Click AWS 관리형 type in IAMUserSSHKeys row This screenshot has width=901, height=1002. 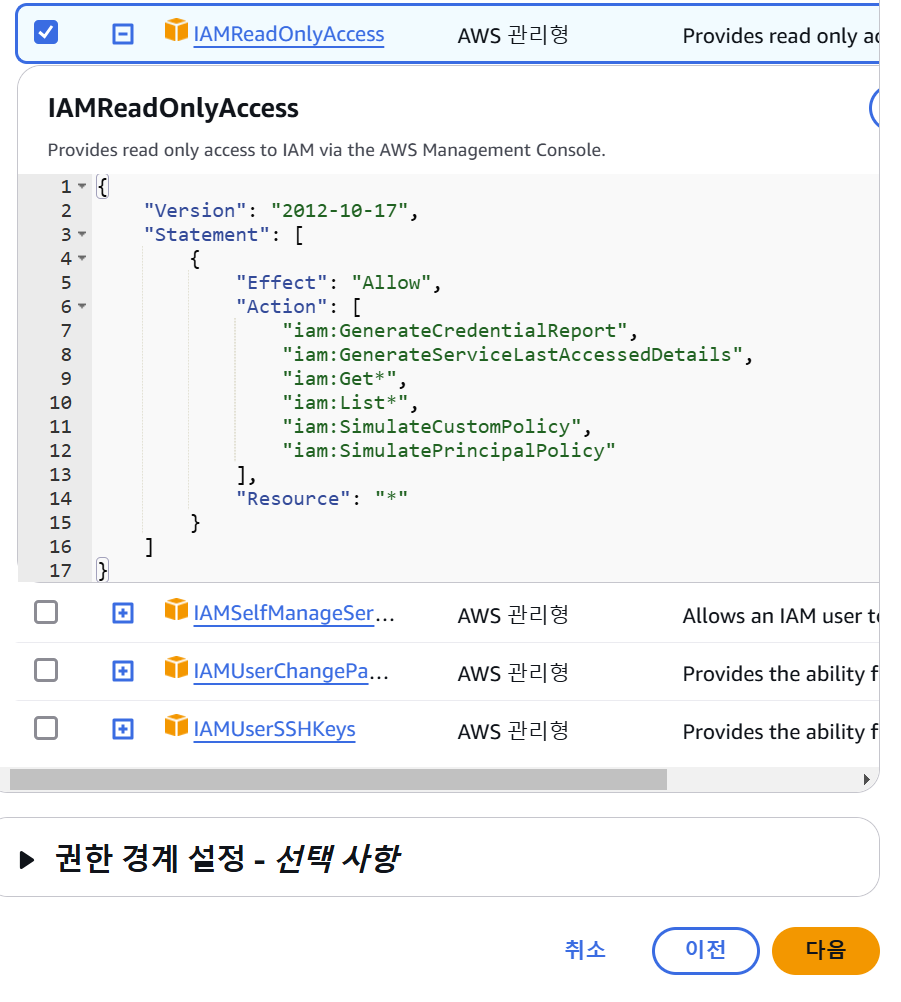click(513, 732)
